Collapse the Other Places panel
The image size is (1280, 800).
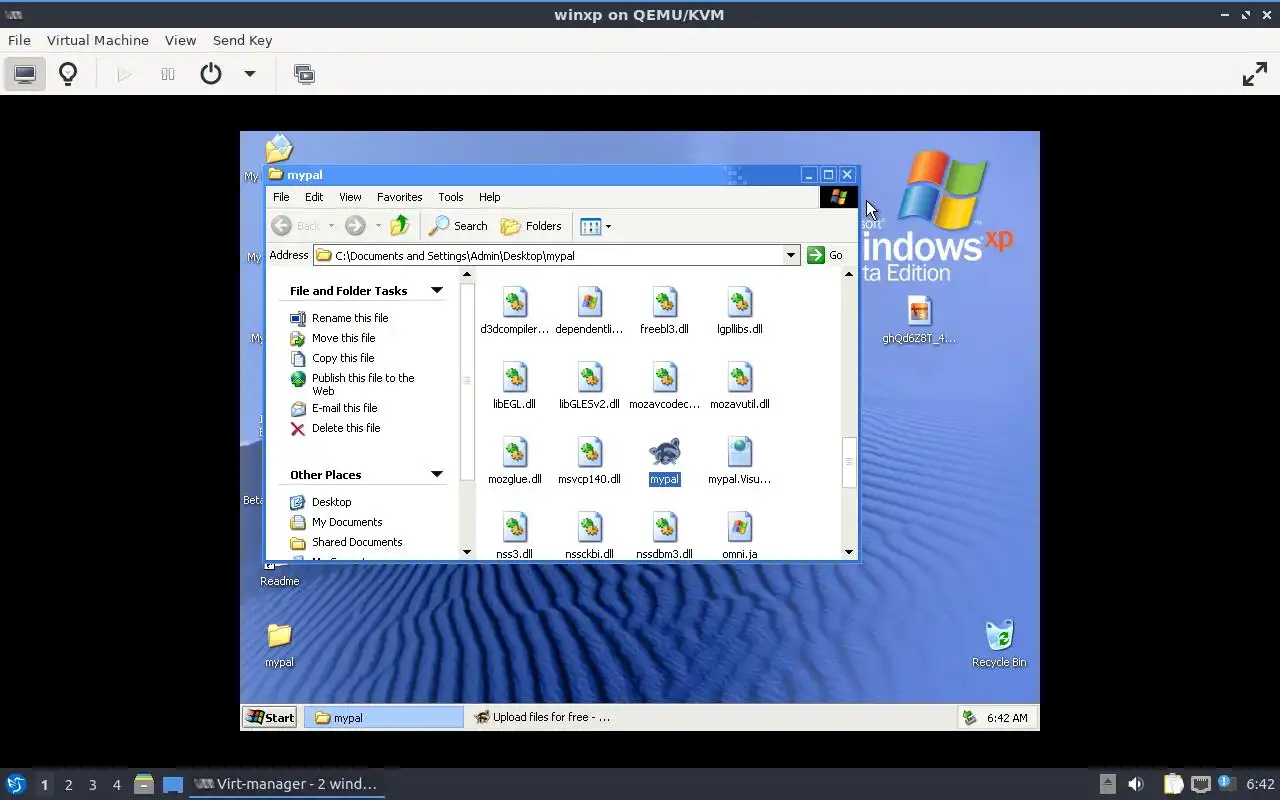tap(437, 475)
